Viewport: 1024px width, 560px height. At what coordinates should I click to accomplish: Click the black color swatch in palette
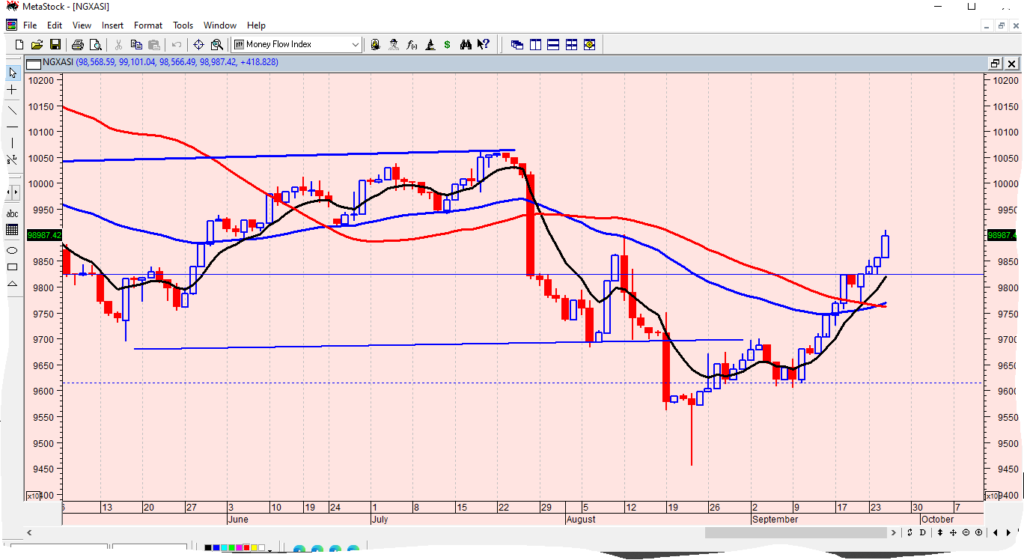[x=208, y=548]
